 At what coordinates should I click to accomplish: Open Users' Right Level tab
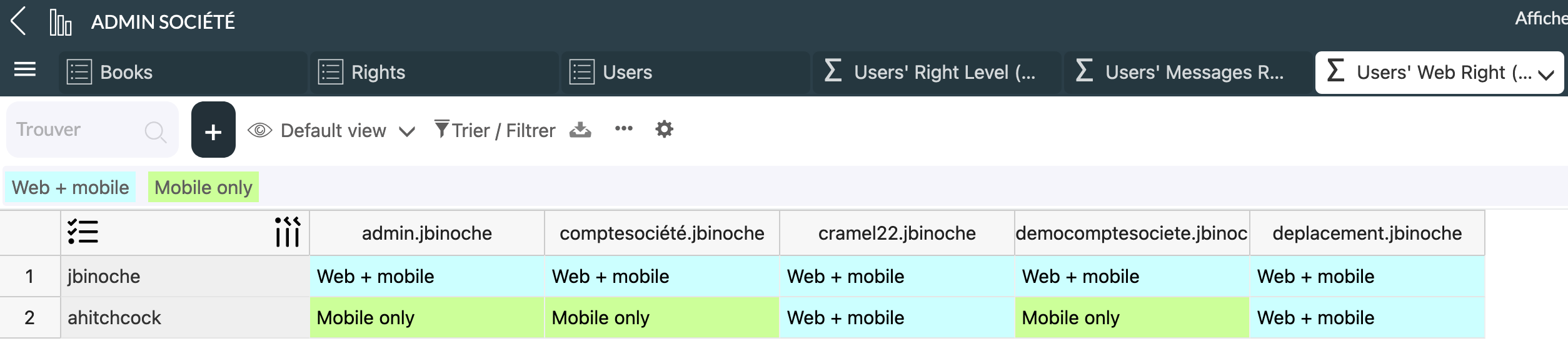[x=937, y=73]
